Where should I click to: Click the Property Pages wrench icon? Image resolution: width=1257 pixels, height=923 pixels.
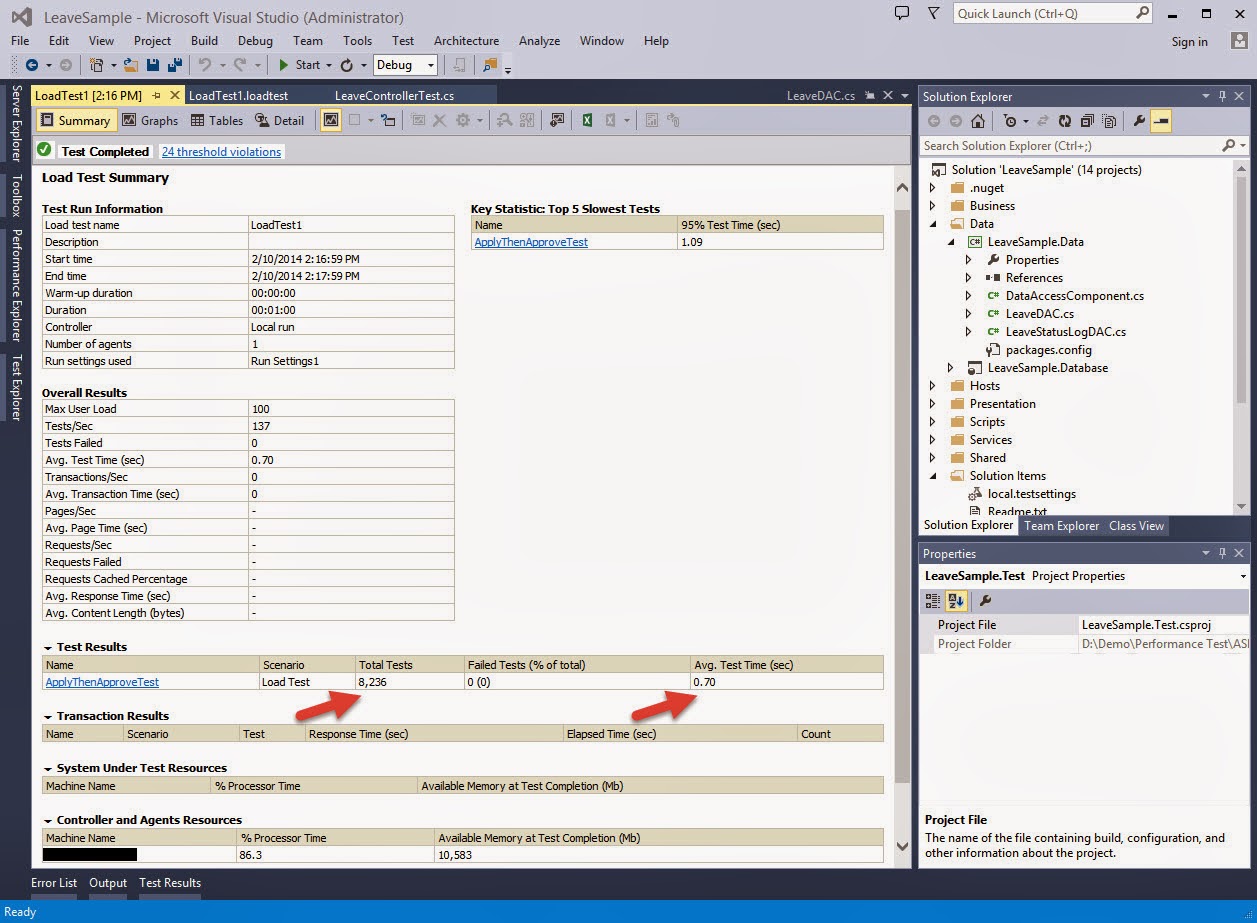point(985,600)
